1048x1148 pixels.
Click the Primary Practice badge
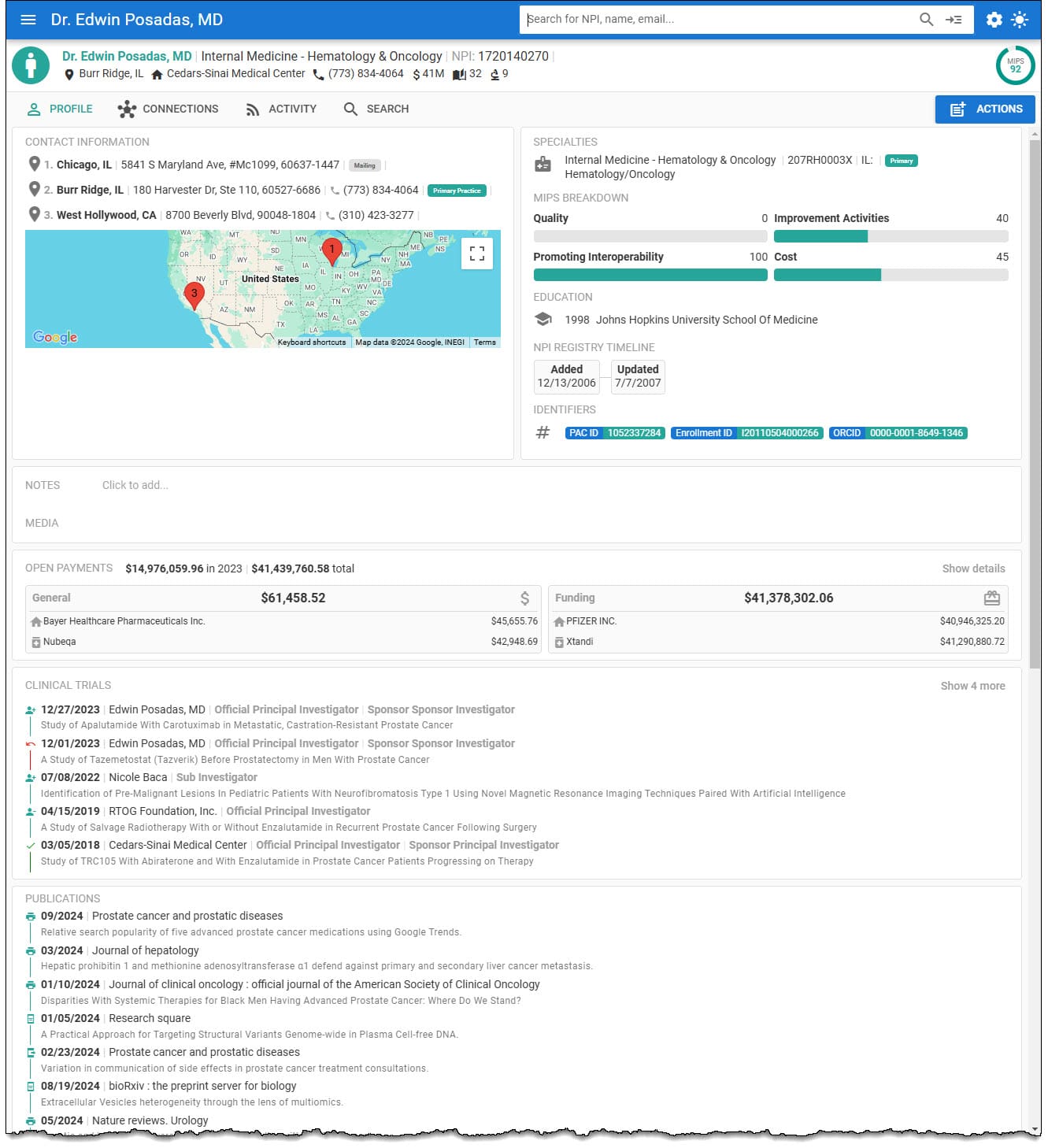click(x=457, y=191)
